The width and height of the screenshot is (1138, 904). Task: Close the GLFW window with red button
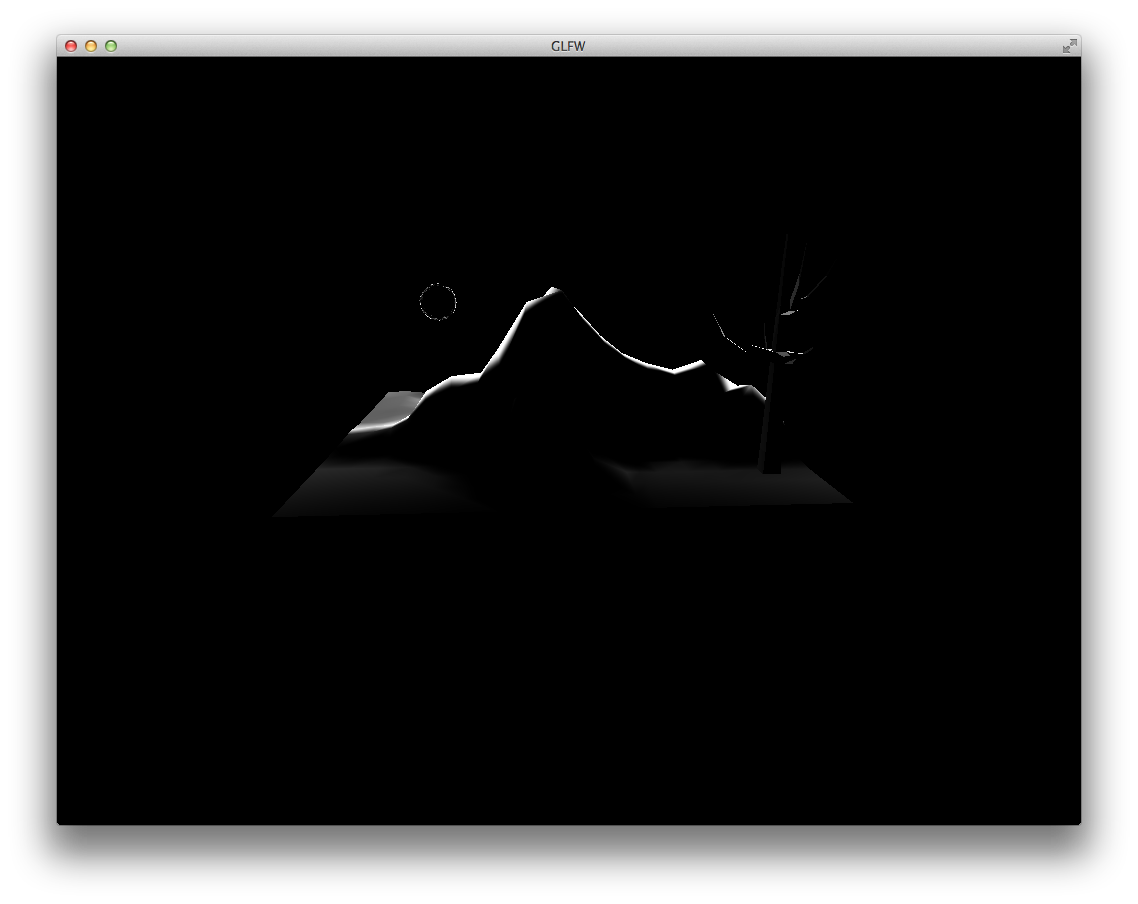[x=71, y=46]
